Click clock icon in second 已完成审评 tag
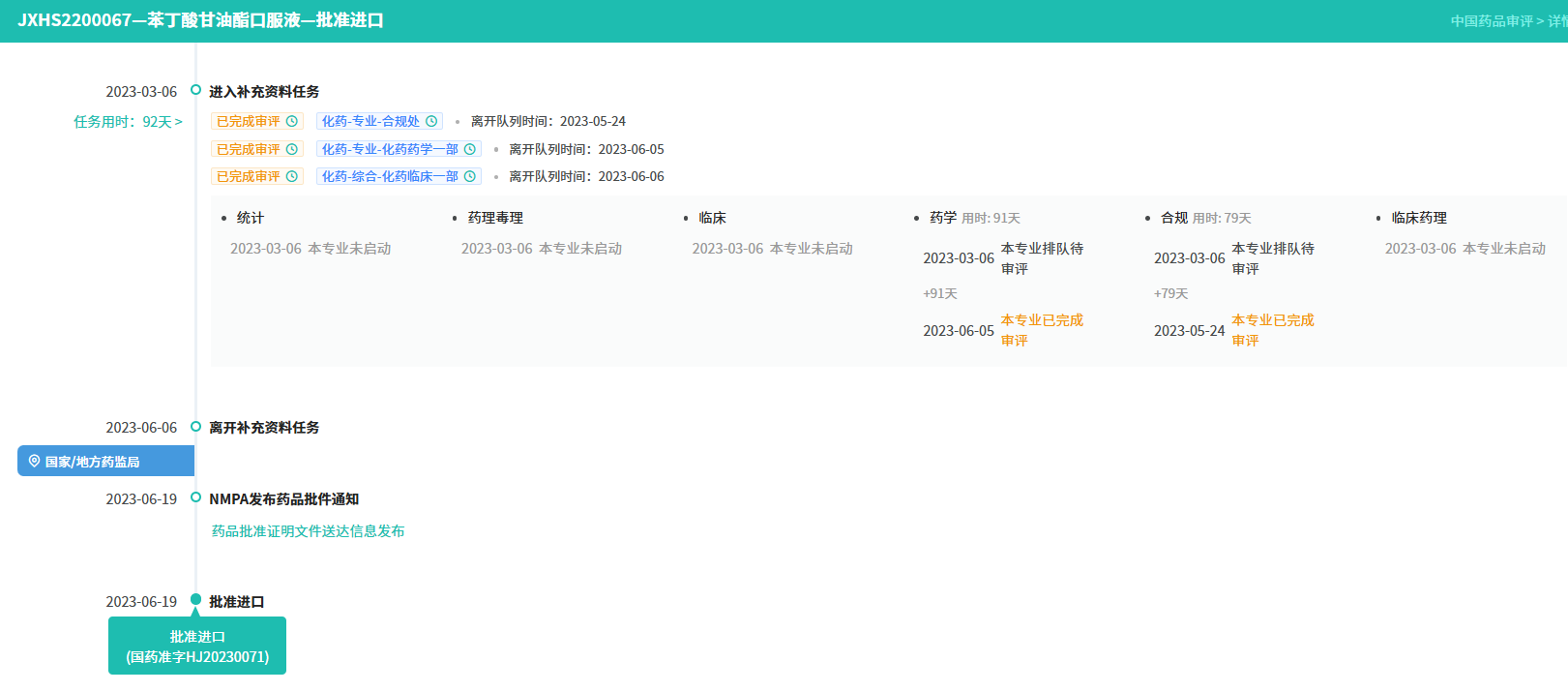The height and width of the screenshot is (692, 1568). [291, 149]
